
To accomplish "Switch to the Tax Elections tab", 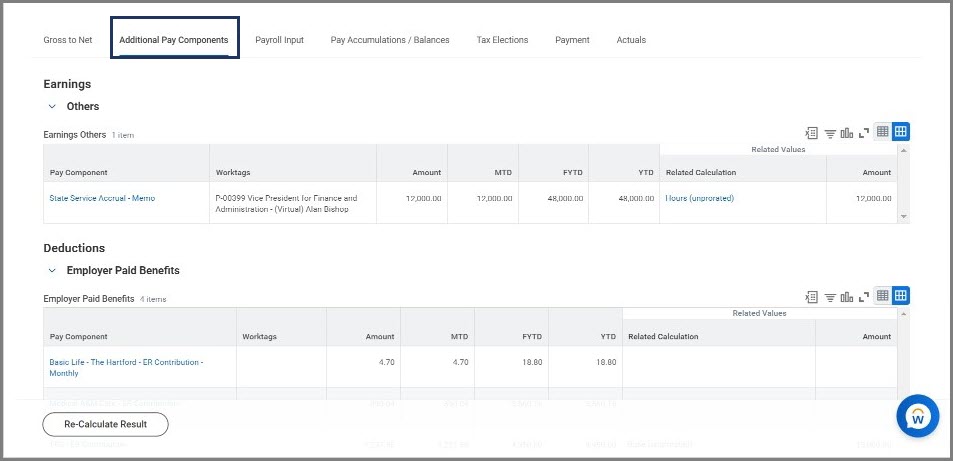I will pos(502,40).
